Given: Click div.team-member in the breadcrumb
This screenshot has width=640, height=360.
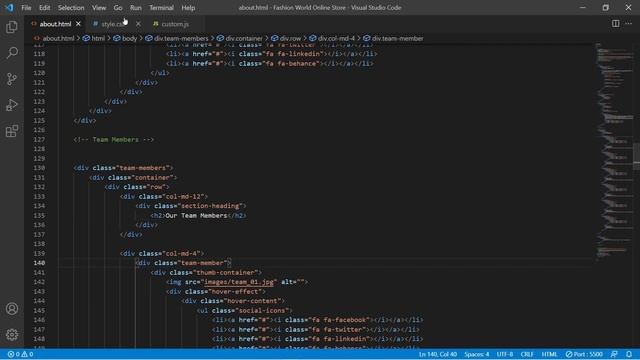Looking at the screenshot, I should [398, 38].
